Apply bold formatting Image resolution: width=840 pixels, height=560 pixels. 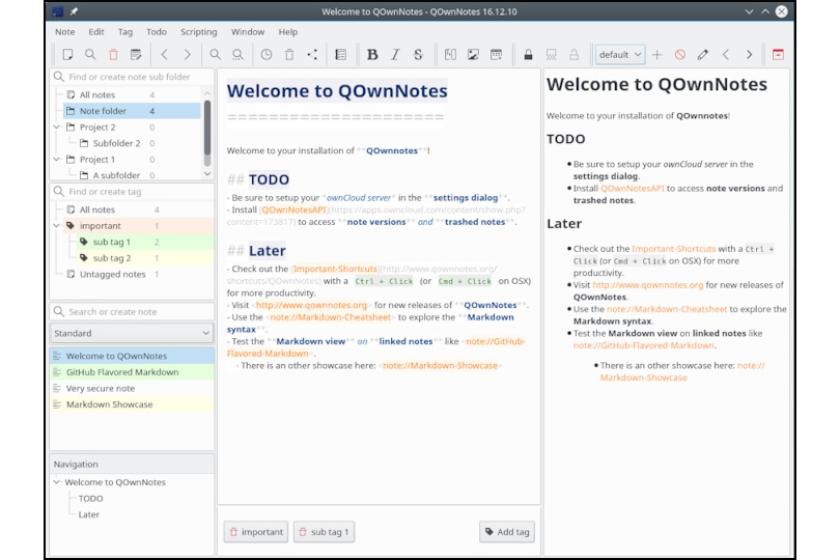click(372, 54)
